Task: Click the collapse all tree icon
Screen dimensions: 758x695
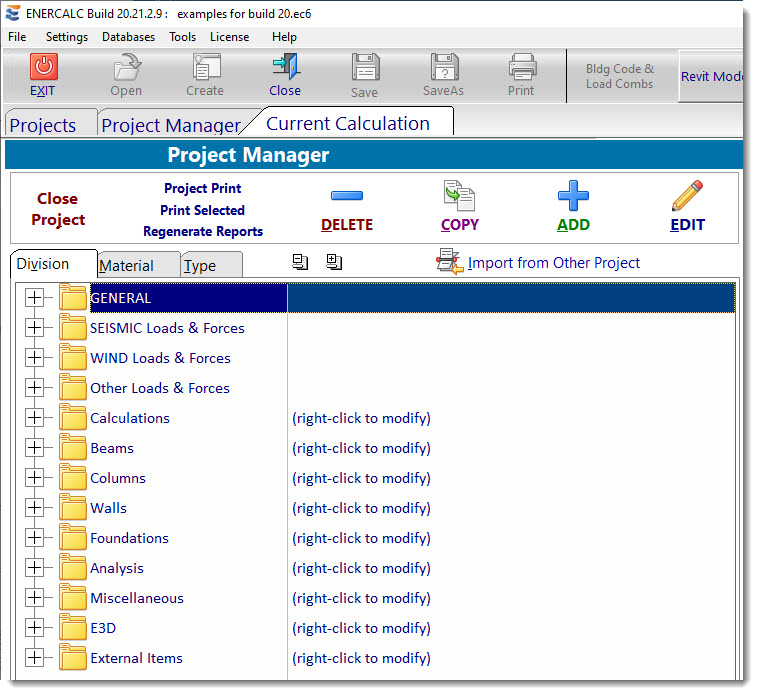Action: tap(300, 262)
